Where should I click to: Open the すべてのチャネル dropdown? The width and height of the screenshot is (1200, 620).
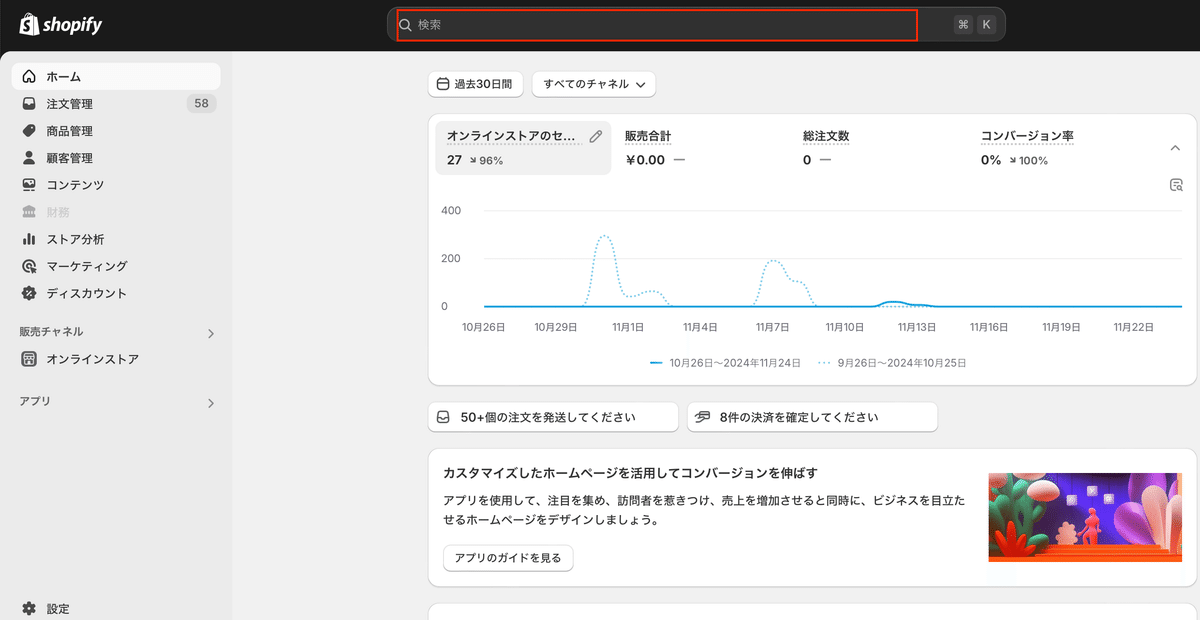coord(594,84)
